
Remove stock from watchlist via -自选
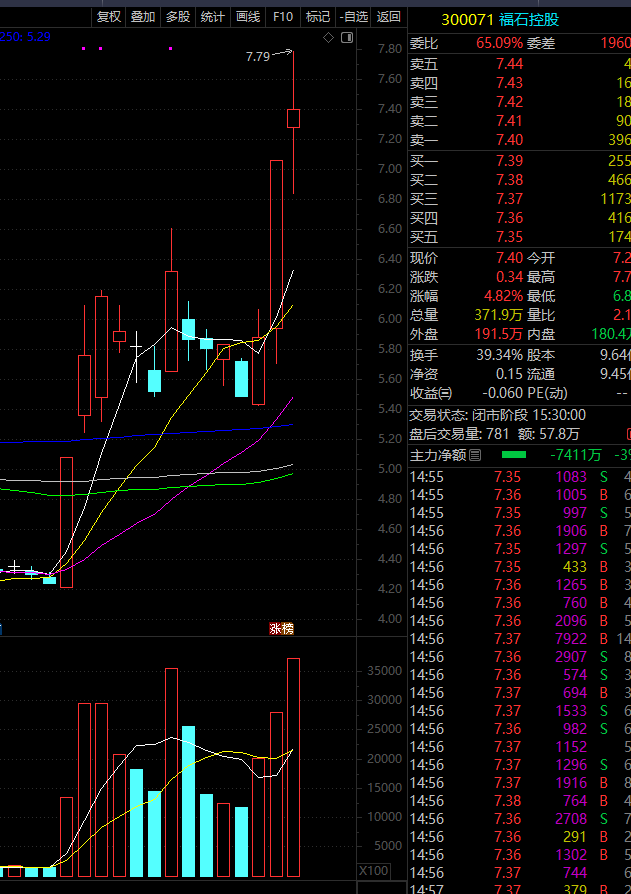coord(353,17)
